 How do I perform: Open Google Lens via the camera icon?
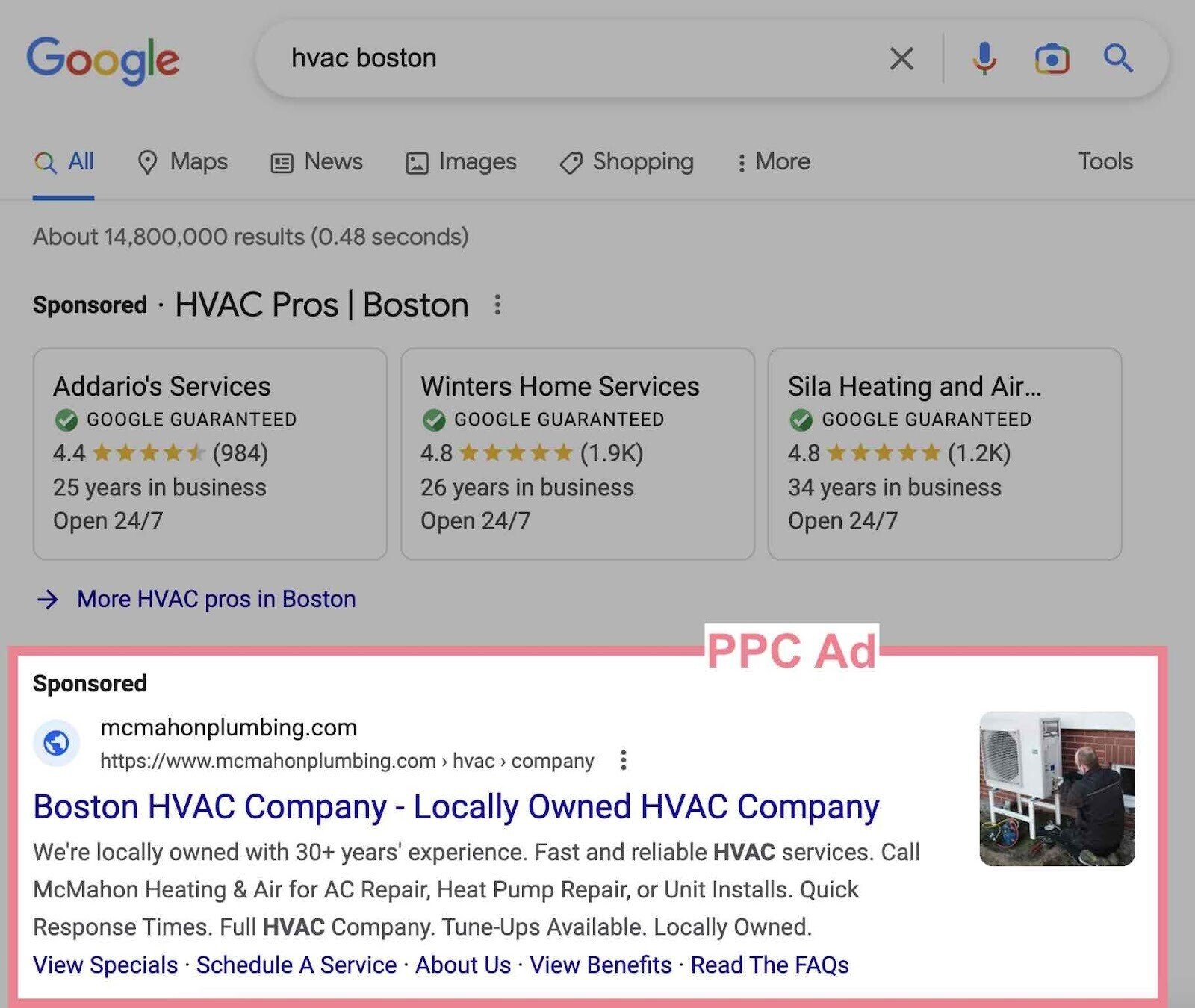click(1052, 58)
